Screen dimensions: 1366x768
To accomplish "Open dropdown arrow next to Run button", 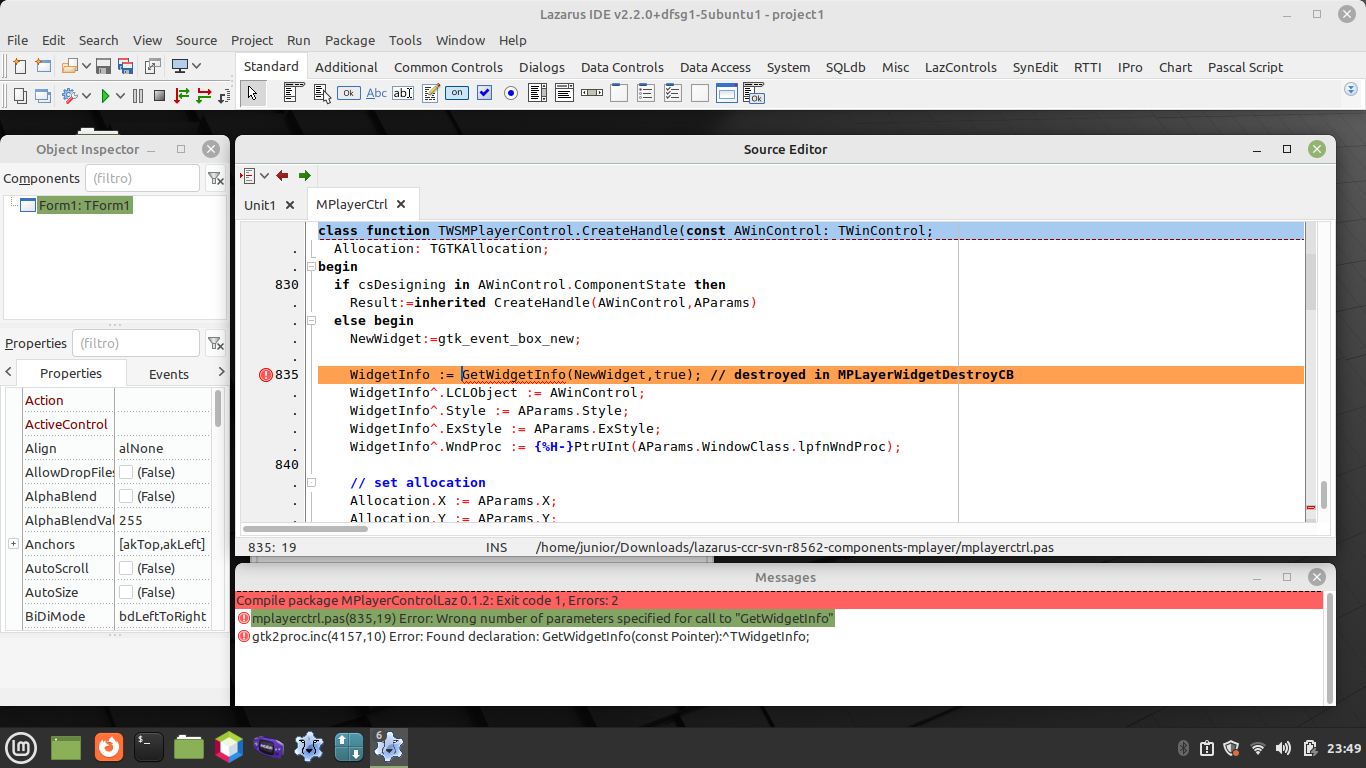I will 121,96.
